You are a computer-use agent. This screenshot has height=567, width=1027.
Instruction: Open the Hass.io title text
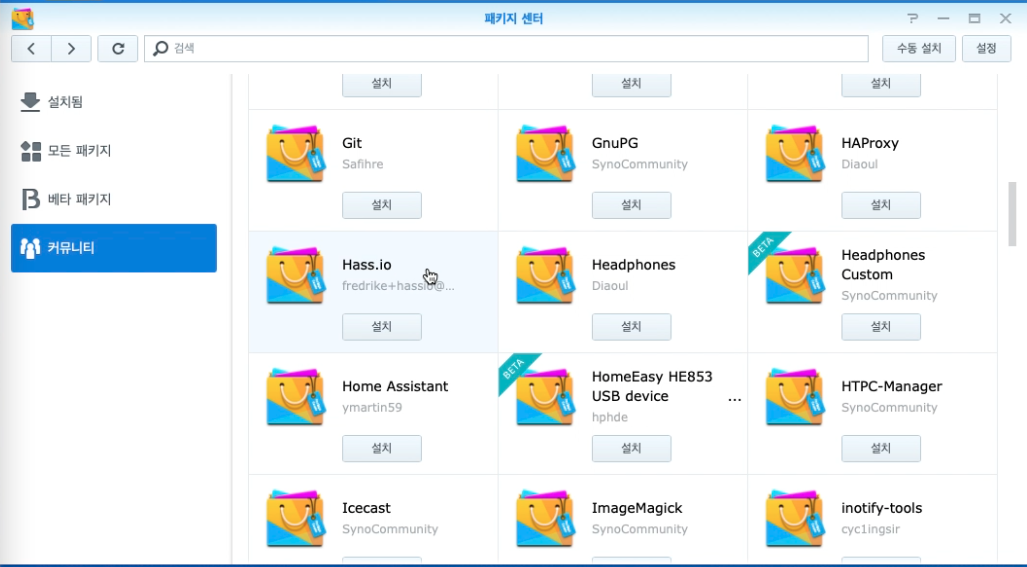(x=367, y=265)
